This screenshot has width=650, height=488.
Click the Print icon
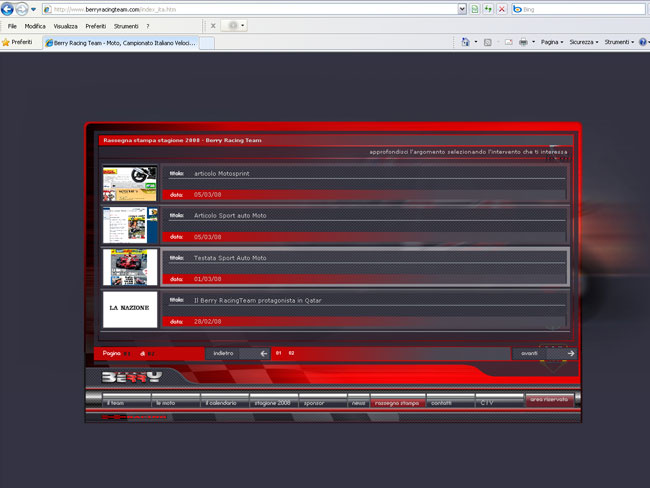524,42
